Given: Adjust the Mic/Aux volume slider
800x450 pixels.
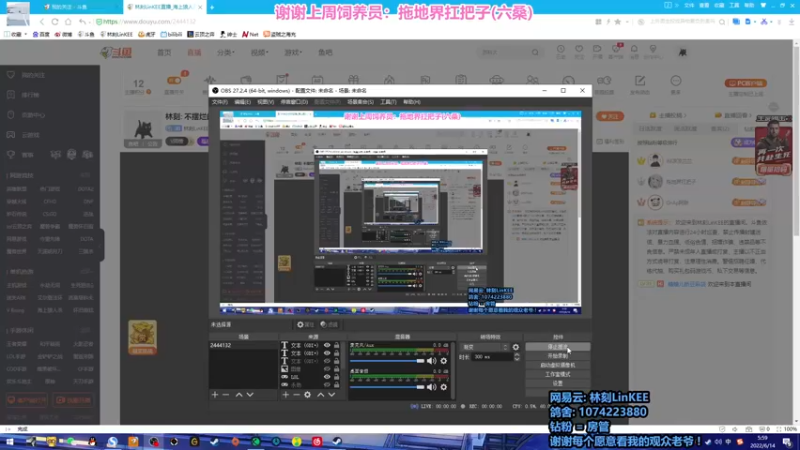Looking at the screenshot, I should tap(388, 361).
